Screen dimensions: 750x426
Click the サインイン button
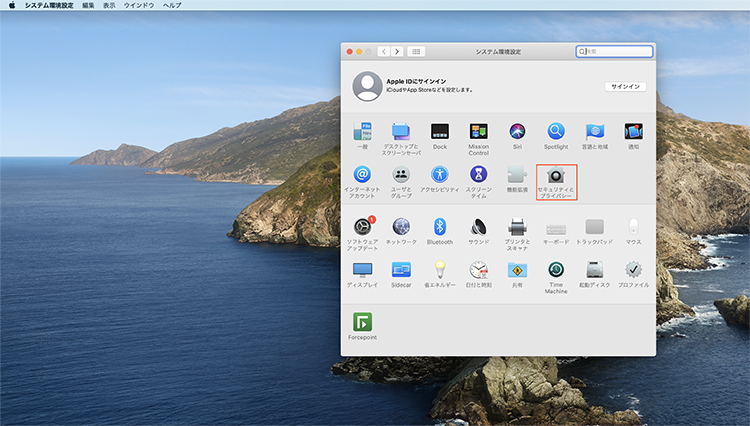tap(625, 87)
